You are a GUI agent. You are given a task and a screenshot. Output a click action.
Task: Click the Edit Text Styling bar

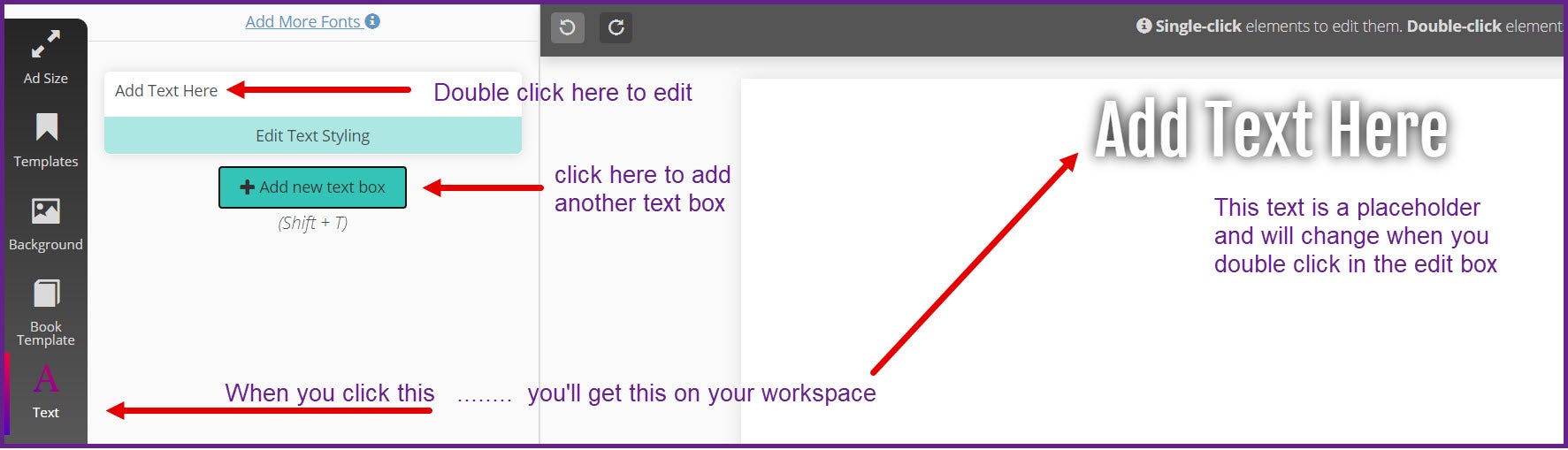[x=312, y=136]
